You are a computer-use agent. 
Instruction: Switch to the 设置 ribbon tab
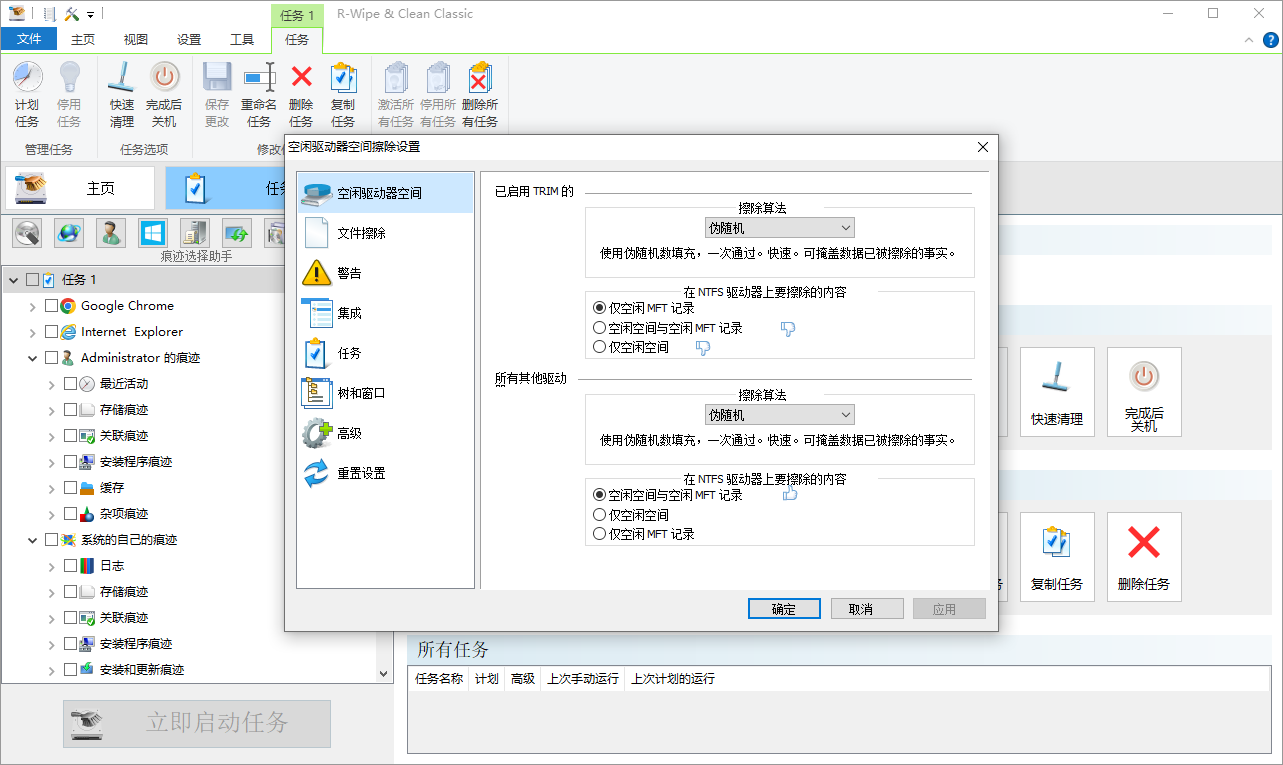pos(189,40)
